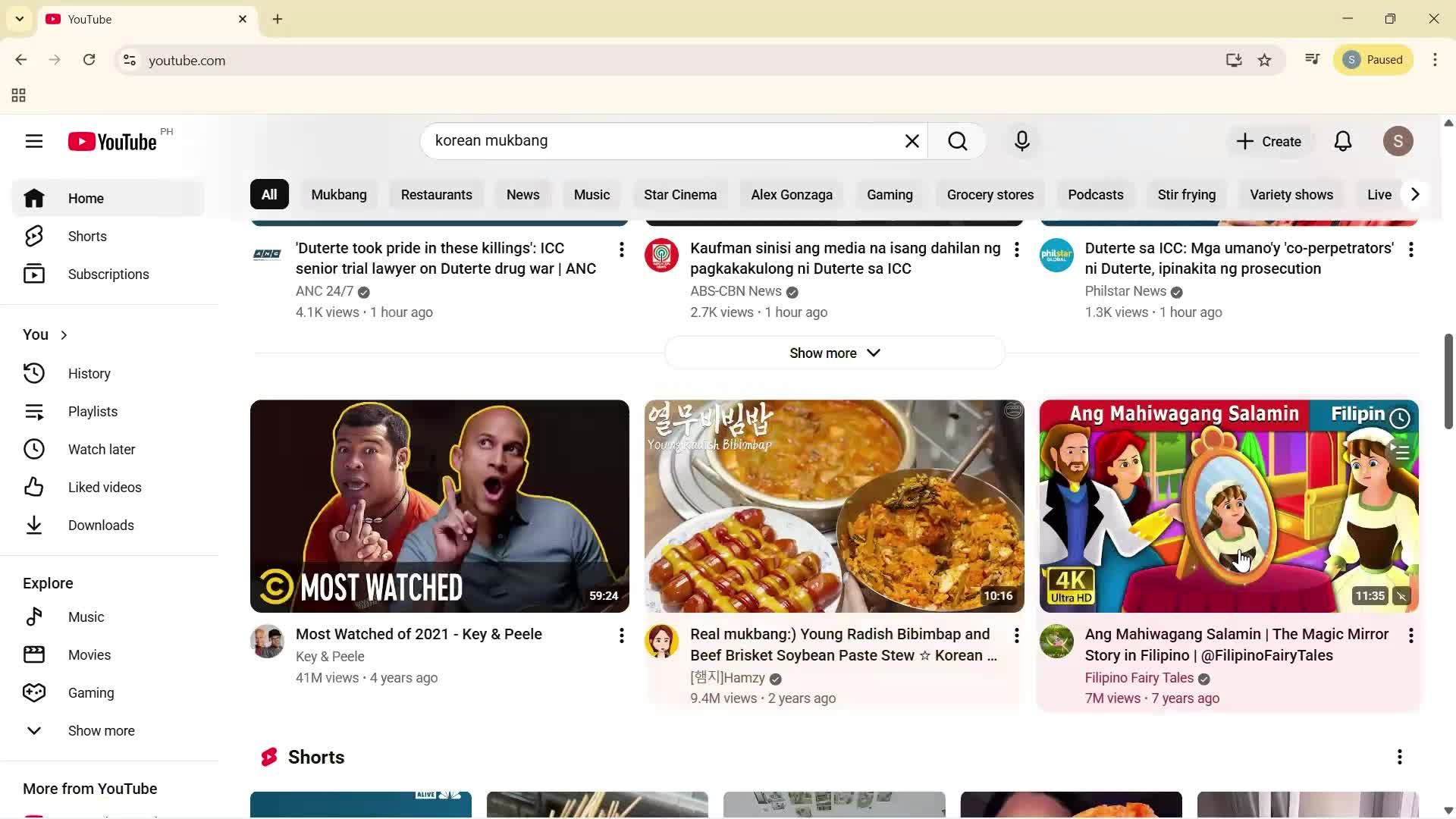Open Shorts from the sidebar

[87, 236]
